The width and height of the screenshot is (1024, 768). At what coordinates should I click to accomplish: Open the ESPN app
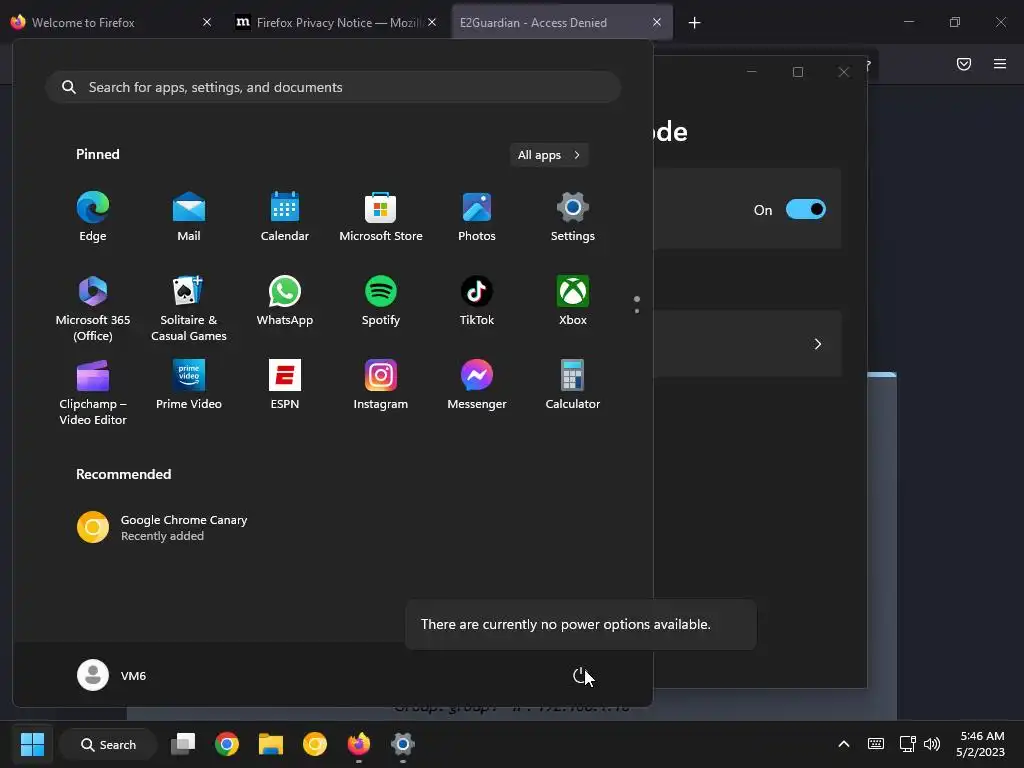tap(285, 385)
